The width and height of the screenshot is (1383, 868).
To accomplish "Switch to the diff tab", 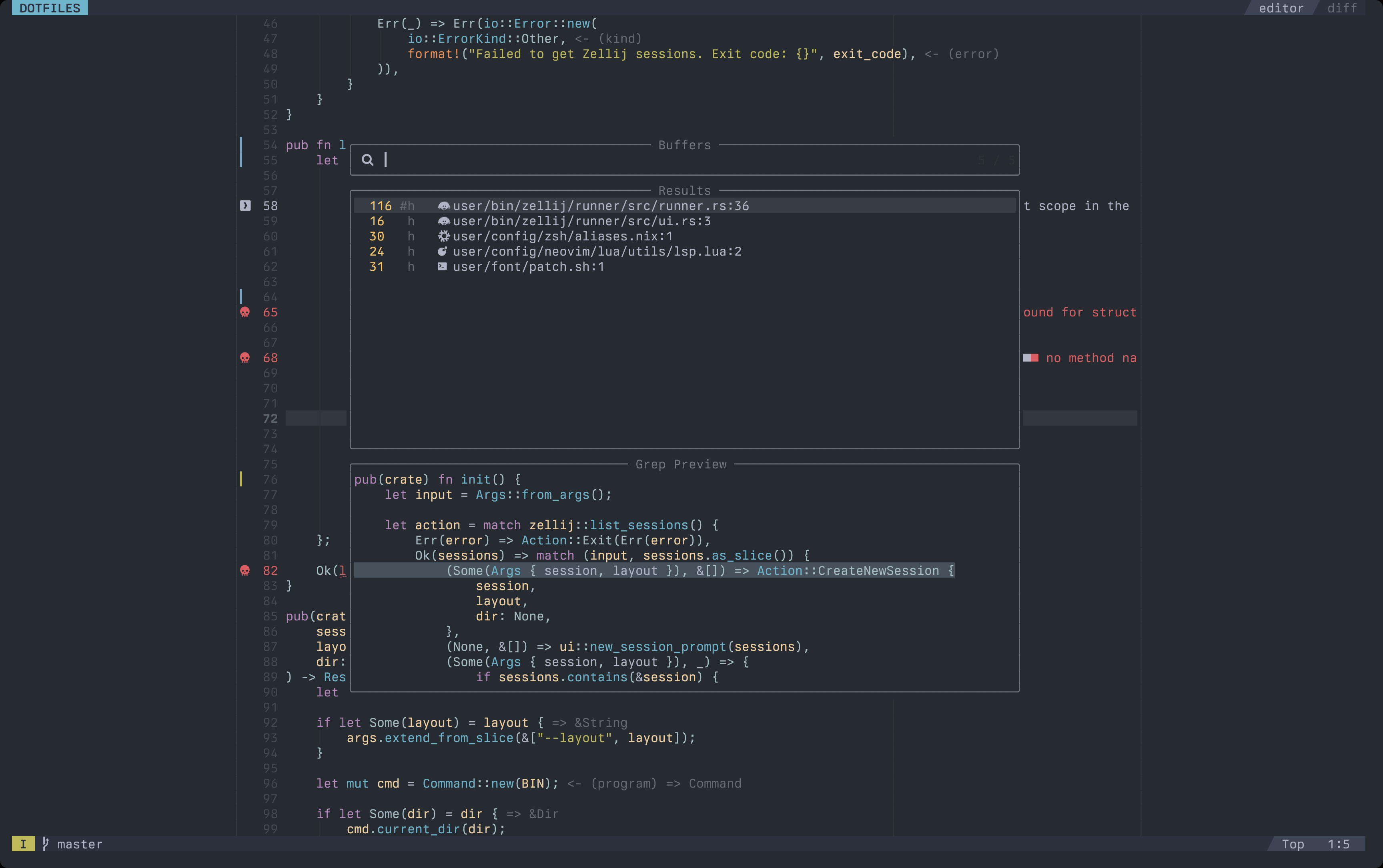I will point(1342,8).
